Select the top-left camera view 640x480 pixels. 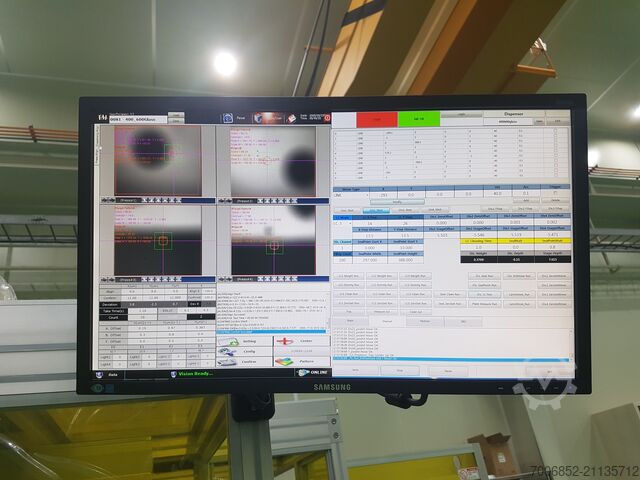(x=158, y=161)
